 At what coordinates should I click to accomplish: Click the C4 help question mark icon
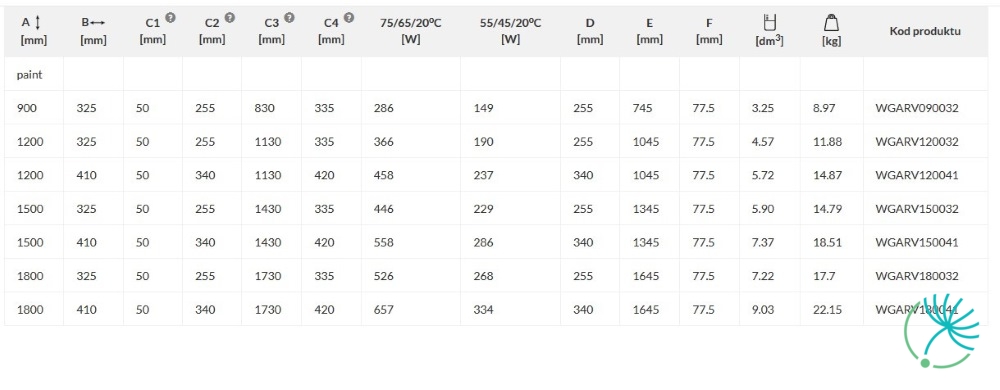pos(348,17)
